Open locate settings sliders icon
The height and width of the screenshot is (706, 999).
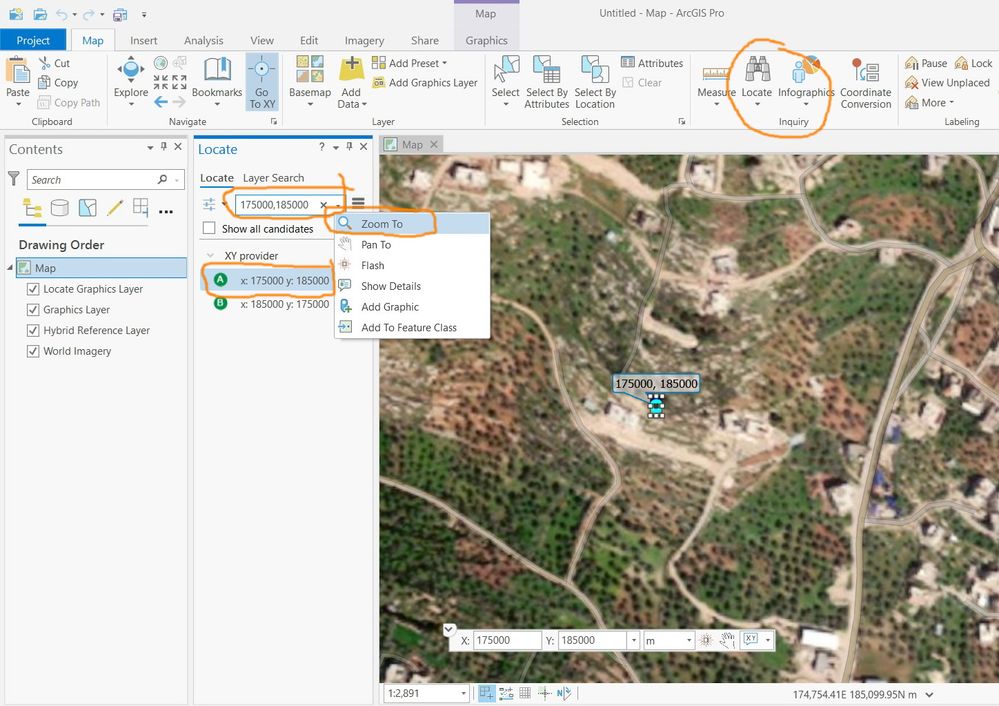click(x=209, y=205)
